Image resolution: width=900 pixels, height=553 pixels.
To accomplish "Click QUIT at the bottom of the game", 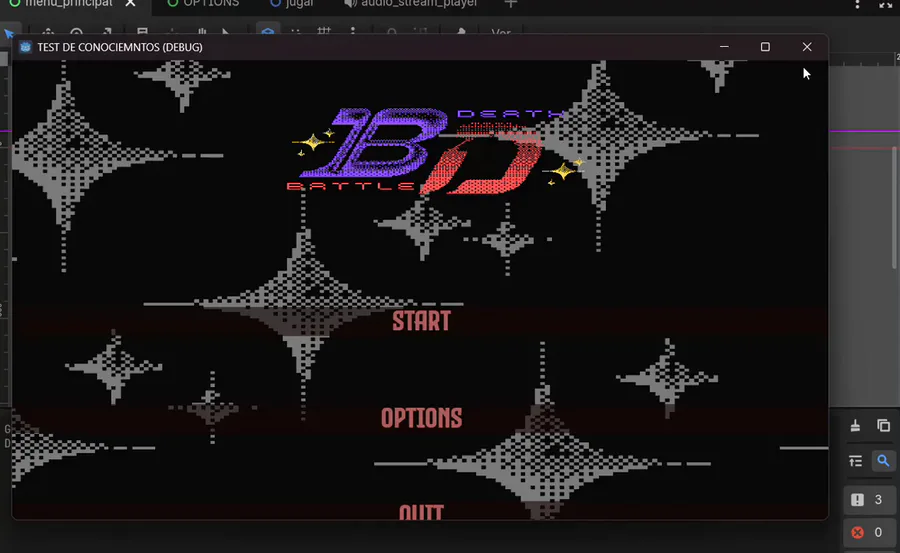I will coord(421,512).
